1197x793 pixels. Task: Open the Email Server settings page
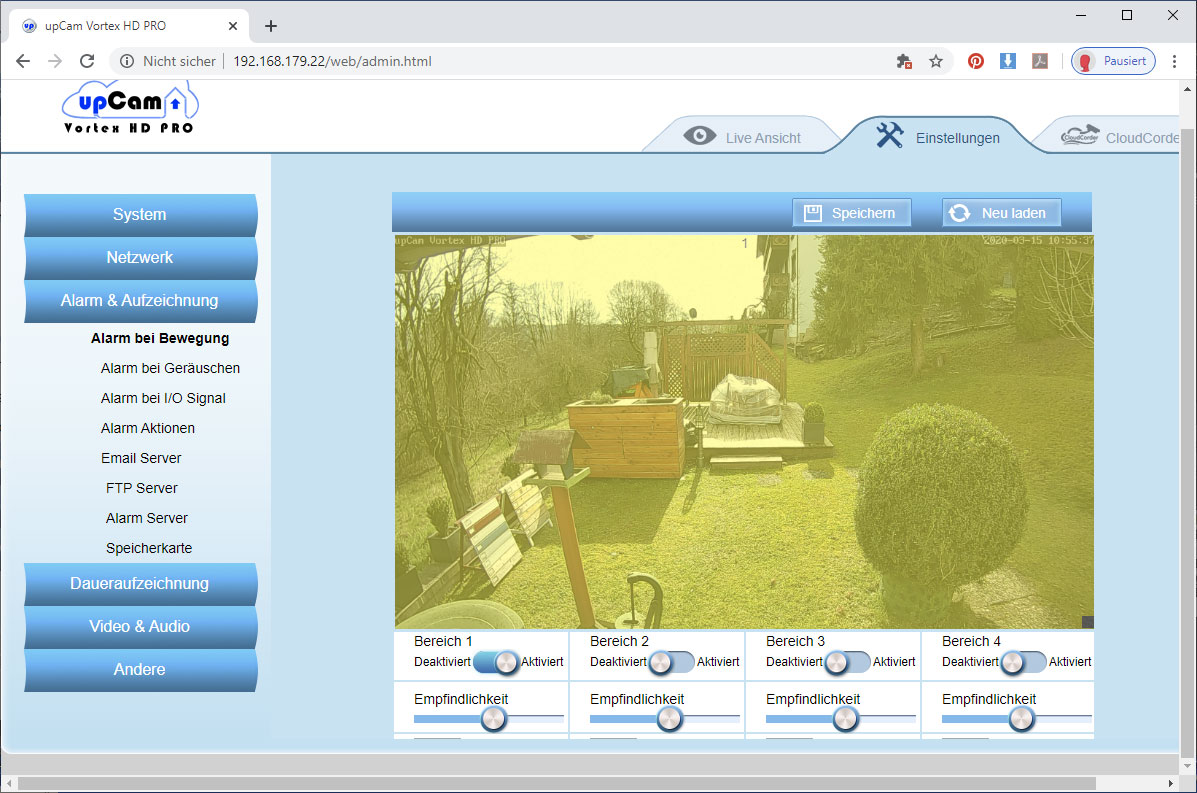[x=141, y=458]
